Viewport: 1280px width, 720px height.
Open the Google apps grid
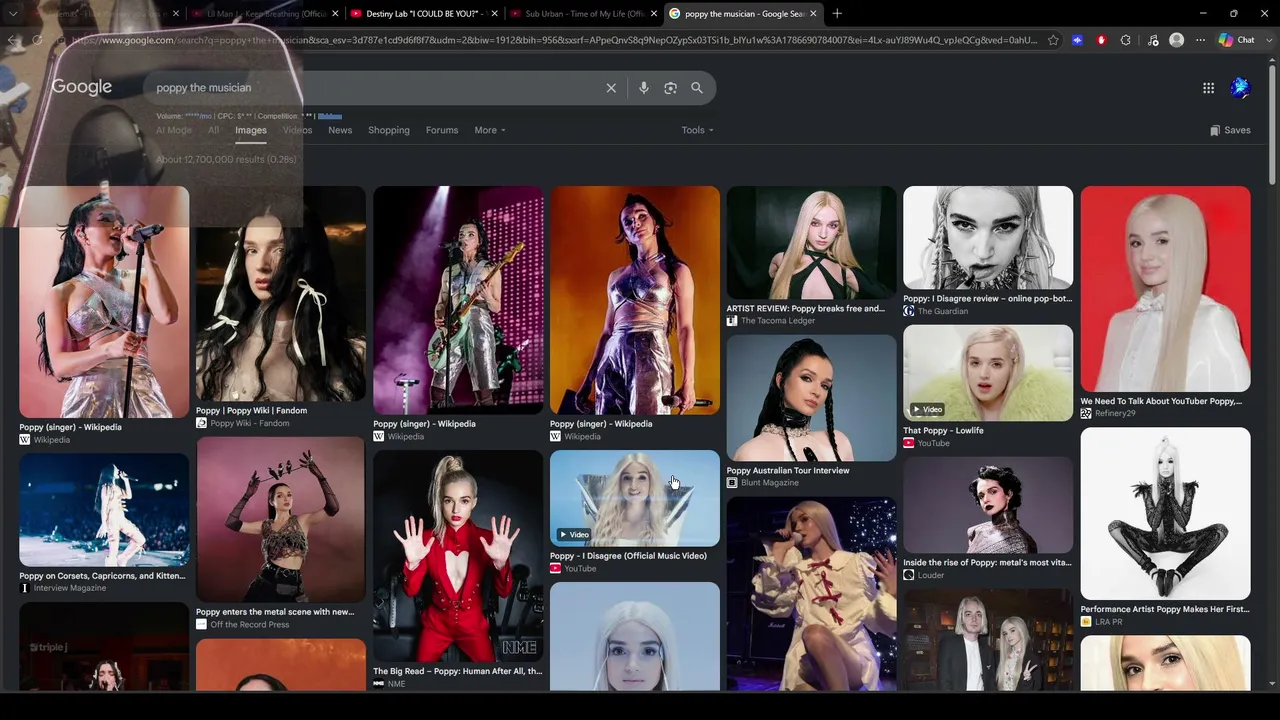pyautogui.click(x=1208, y=88)
